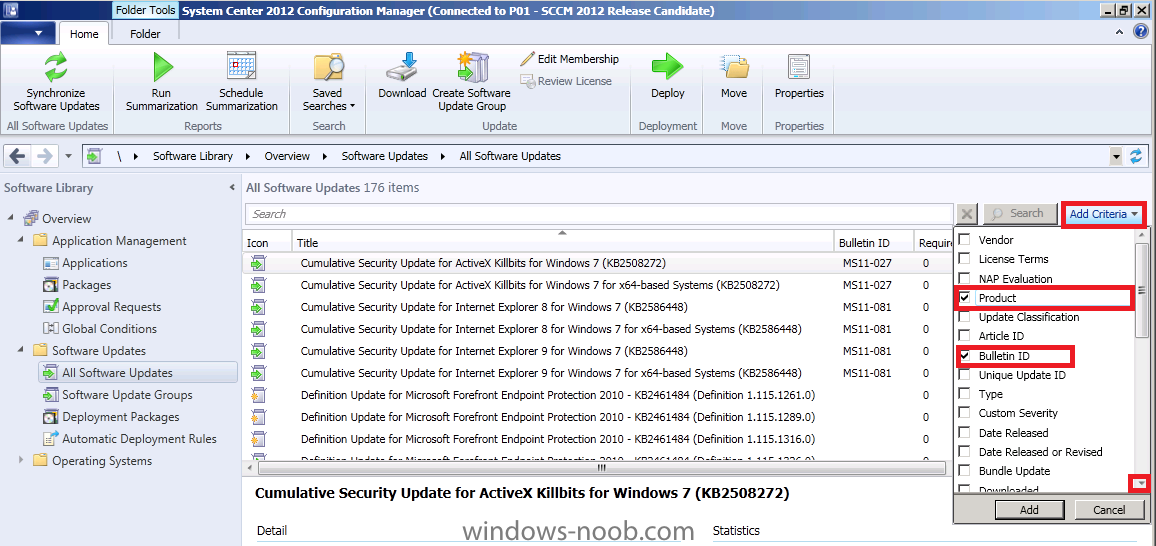This screenshot has width=1156, height=546.
Task: Sort by the Bulletin ID column
Action: point(873,242)
